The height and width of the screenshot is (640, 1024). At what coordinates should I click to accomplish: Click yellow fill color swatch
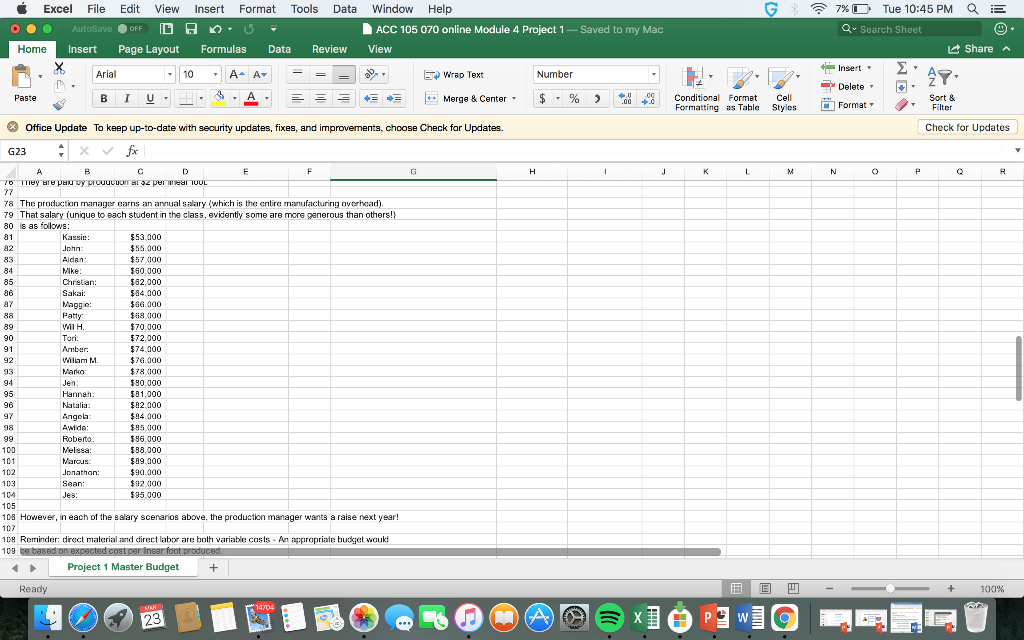tap(219, 99)
